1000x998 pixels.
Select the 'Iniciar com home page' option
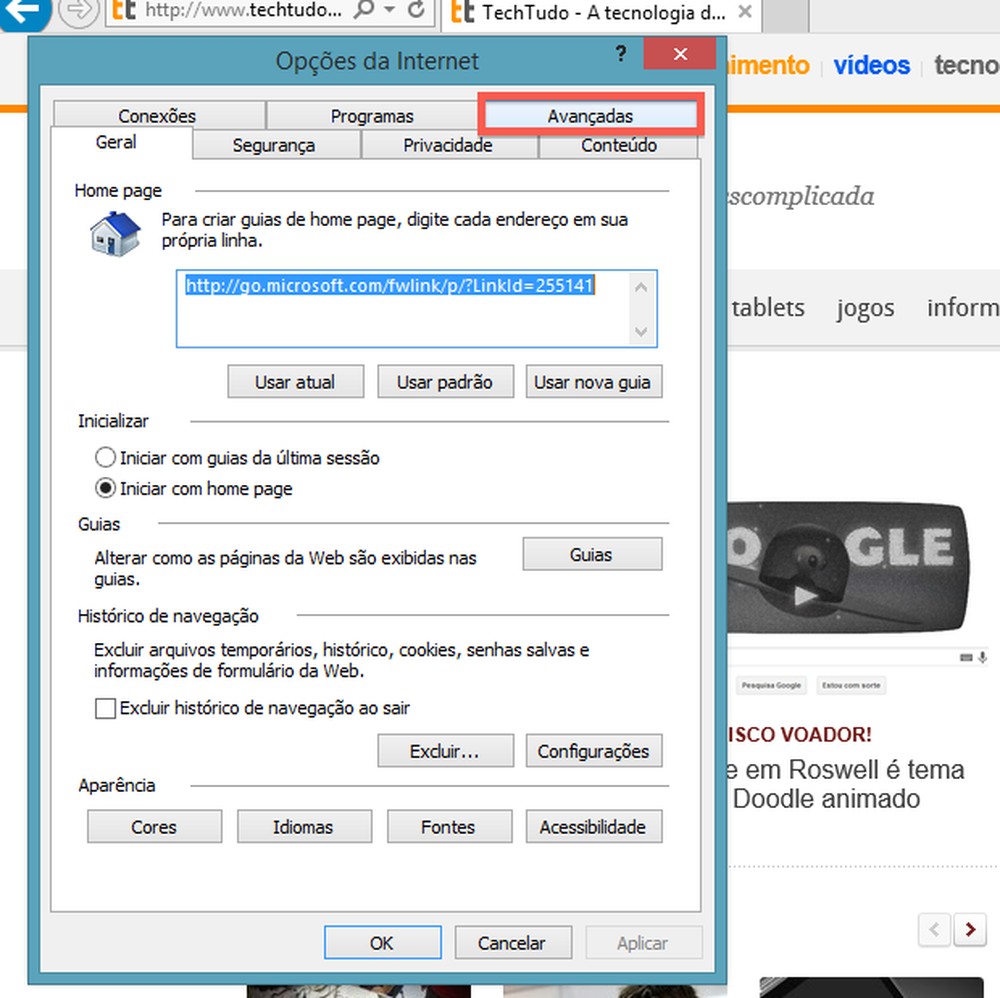click(x=105, y=488)
